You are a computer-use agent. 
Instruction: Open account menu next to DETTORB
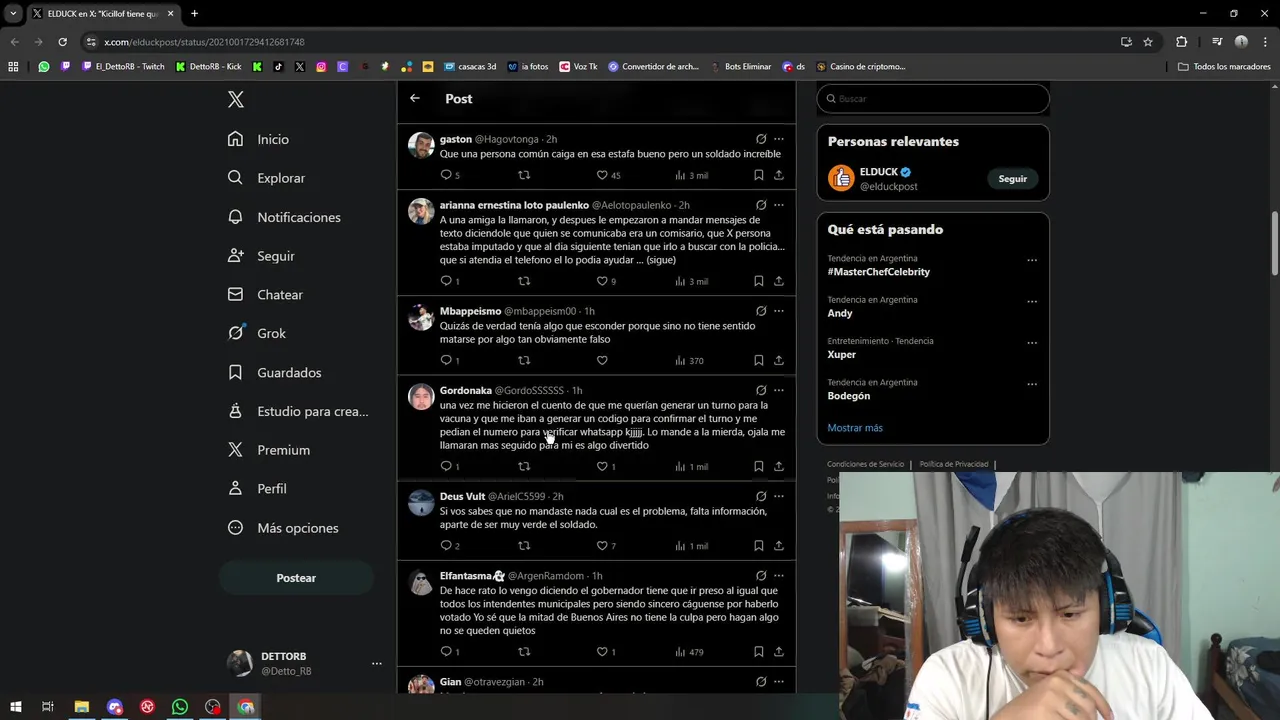point(376,664)
